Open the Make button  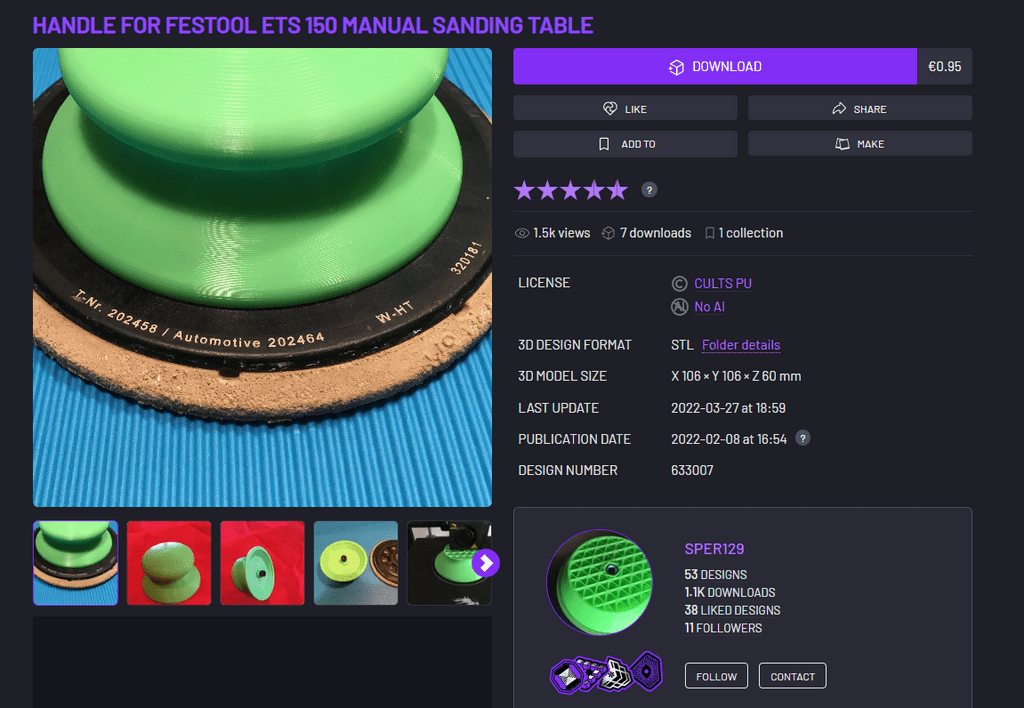(x=859, y=144)
